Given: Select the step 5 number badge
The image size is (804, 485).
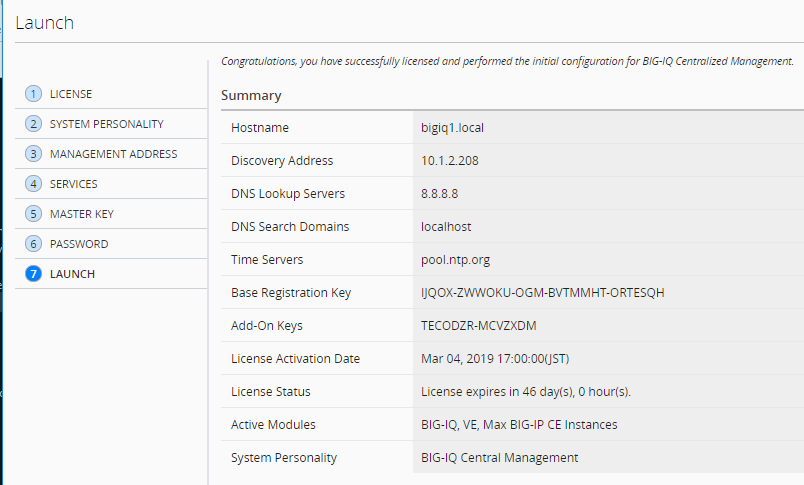Looking at the screenshot, I should pyautogui.click(x=33, y=214).
